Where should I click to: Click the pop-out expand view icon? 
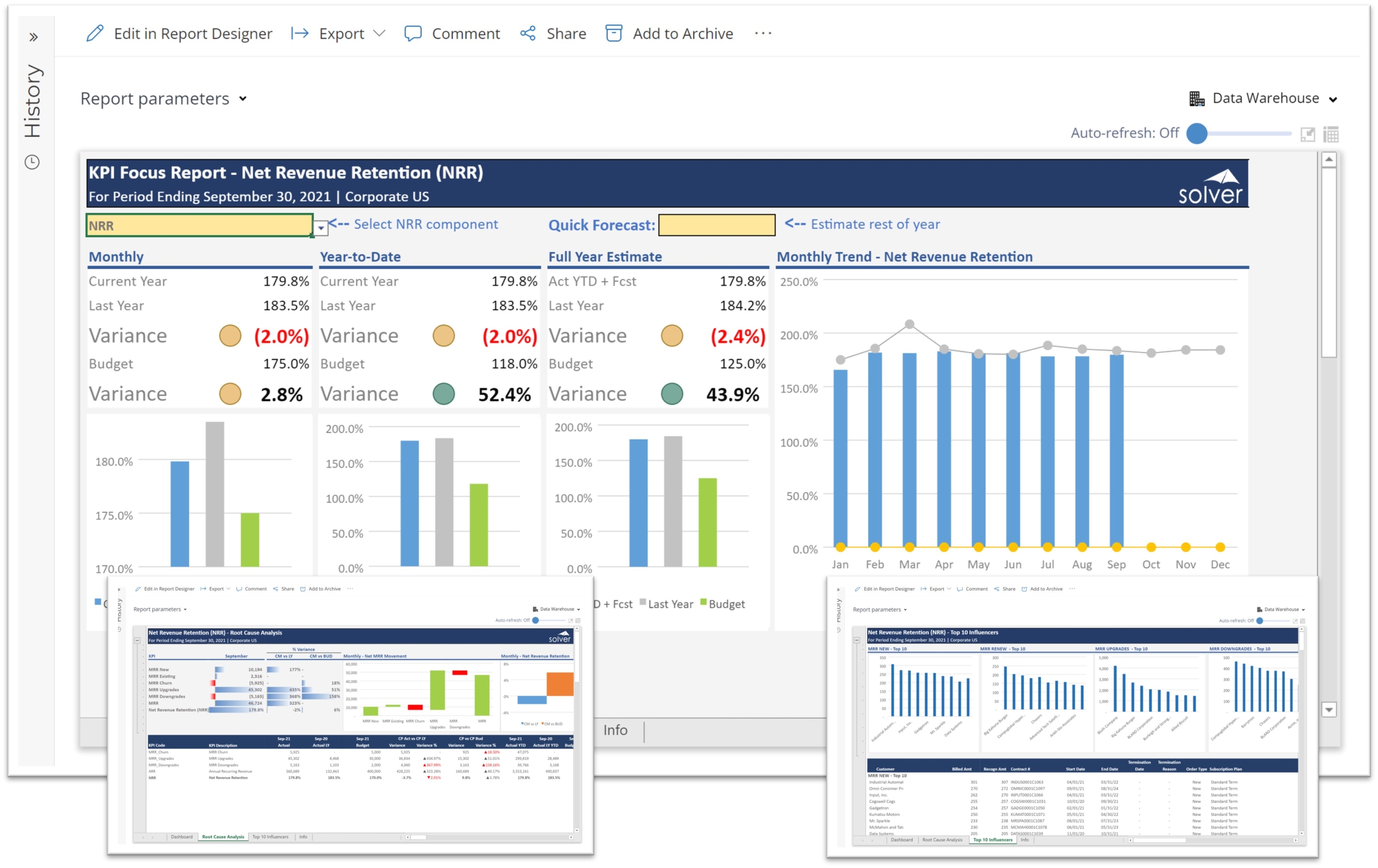point(1307,135)
